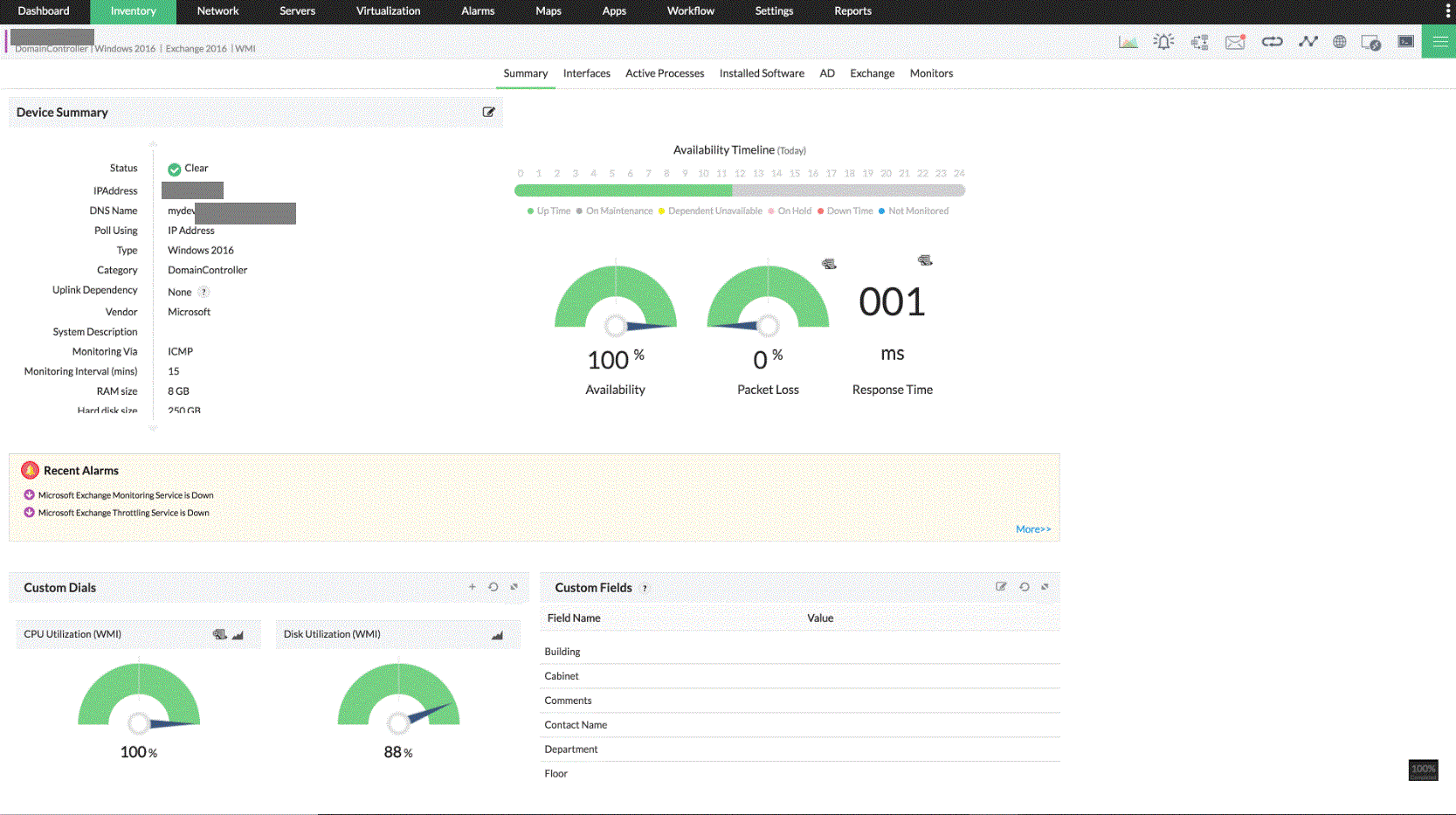Expand the Custom Fields panel to fullscreen

click(x=1045, y=587)
